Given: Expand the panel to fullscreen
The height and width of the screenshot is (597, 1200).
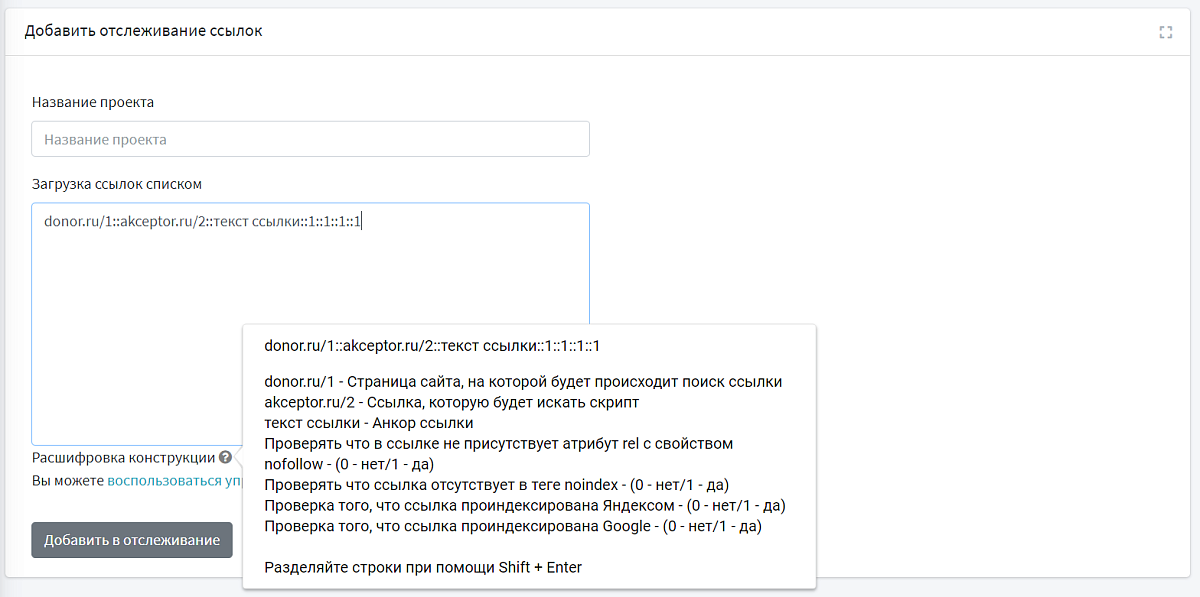Looking at the screenshot, I should click(x=1165, y=32).
